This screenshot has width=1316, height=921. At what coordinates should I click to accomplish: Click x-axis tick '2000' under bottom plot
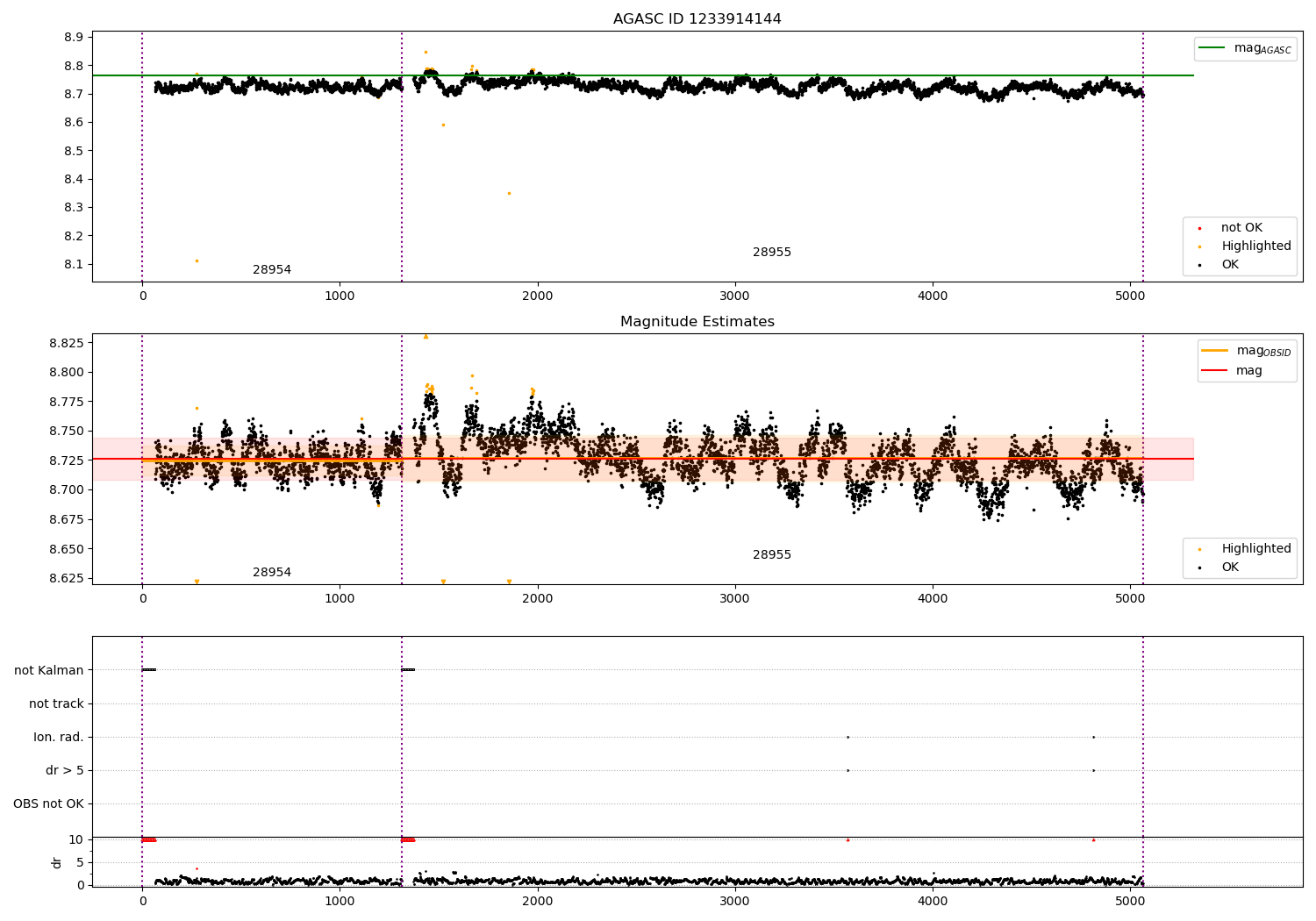click(x=537, y=901)
